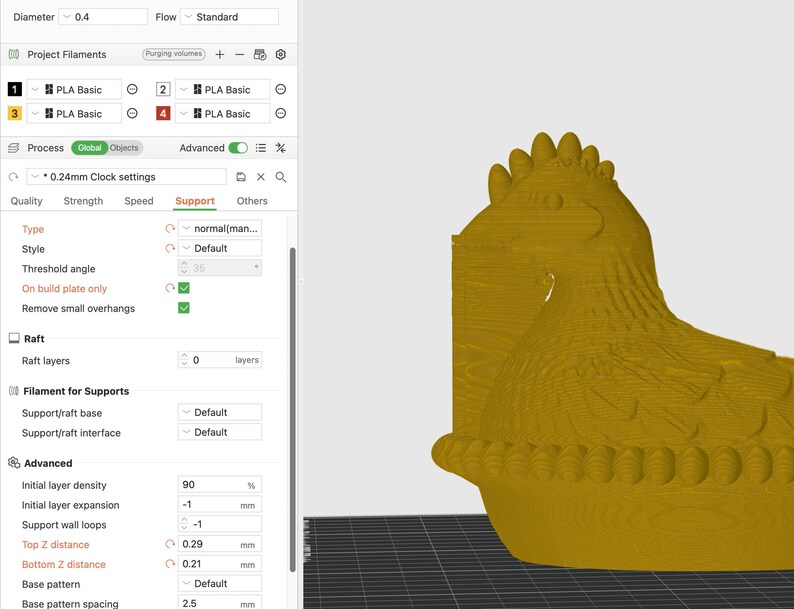Viewport: 794px width, 609px height.
Task: Open filament 3 PLA Basic dropdown
Action: tap(74, 113)
